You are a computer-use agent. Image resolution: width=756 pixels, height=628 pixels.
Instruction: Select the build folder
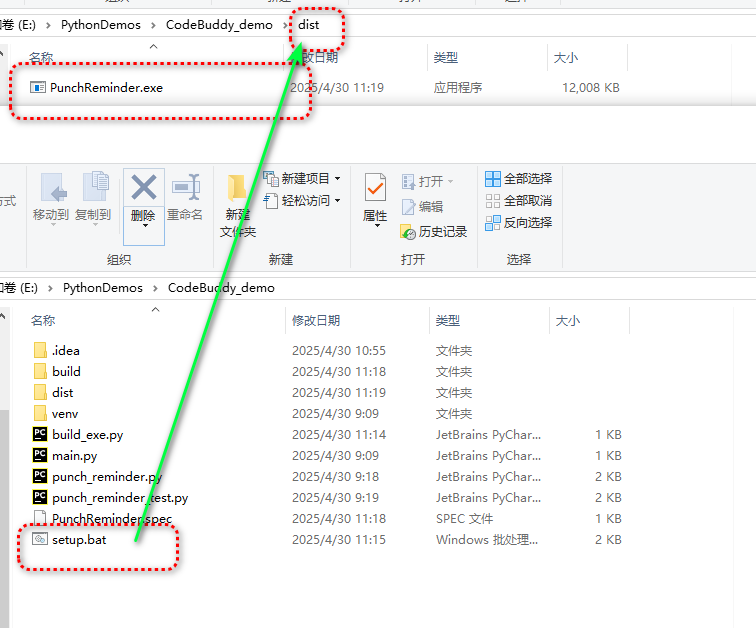point(57,372)
